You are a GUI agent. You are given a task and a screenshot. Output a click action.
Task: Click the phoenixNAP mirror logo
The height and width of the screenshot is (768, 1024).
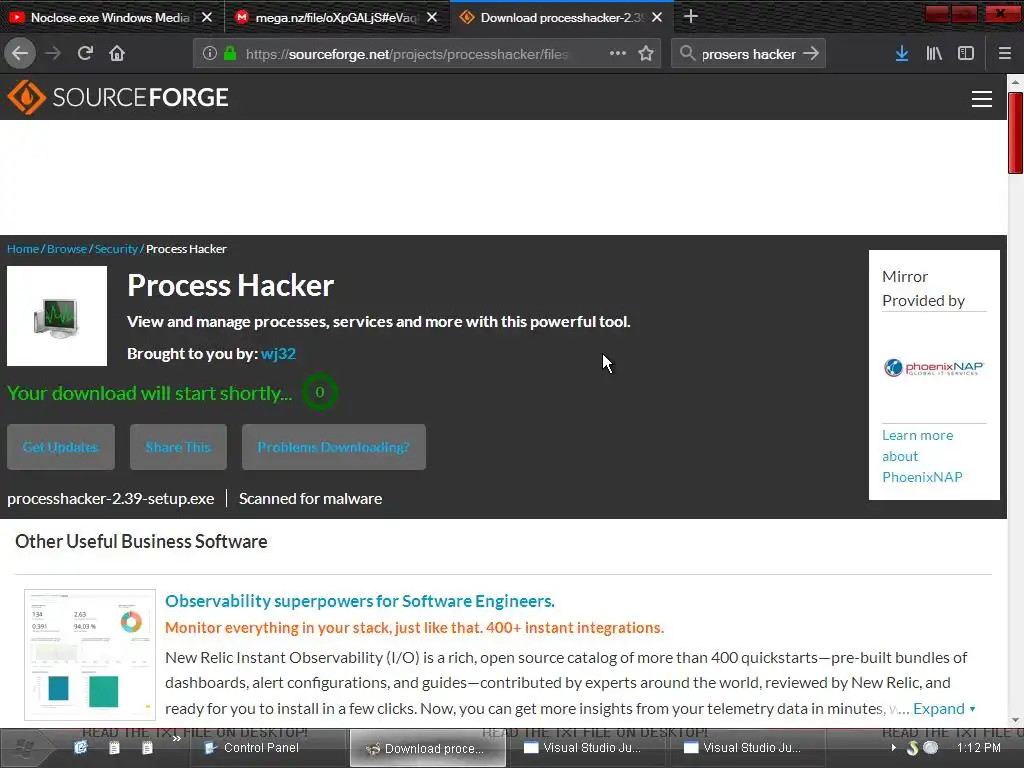point(934,368)
